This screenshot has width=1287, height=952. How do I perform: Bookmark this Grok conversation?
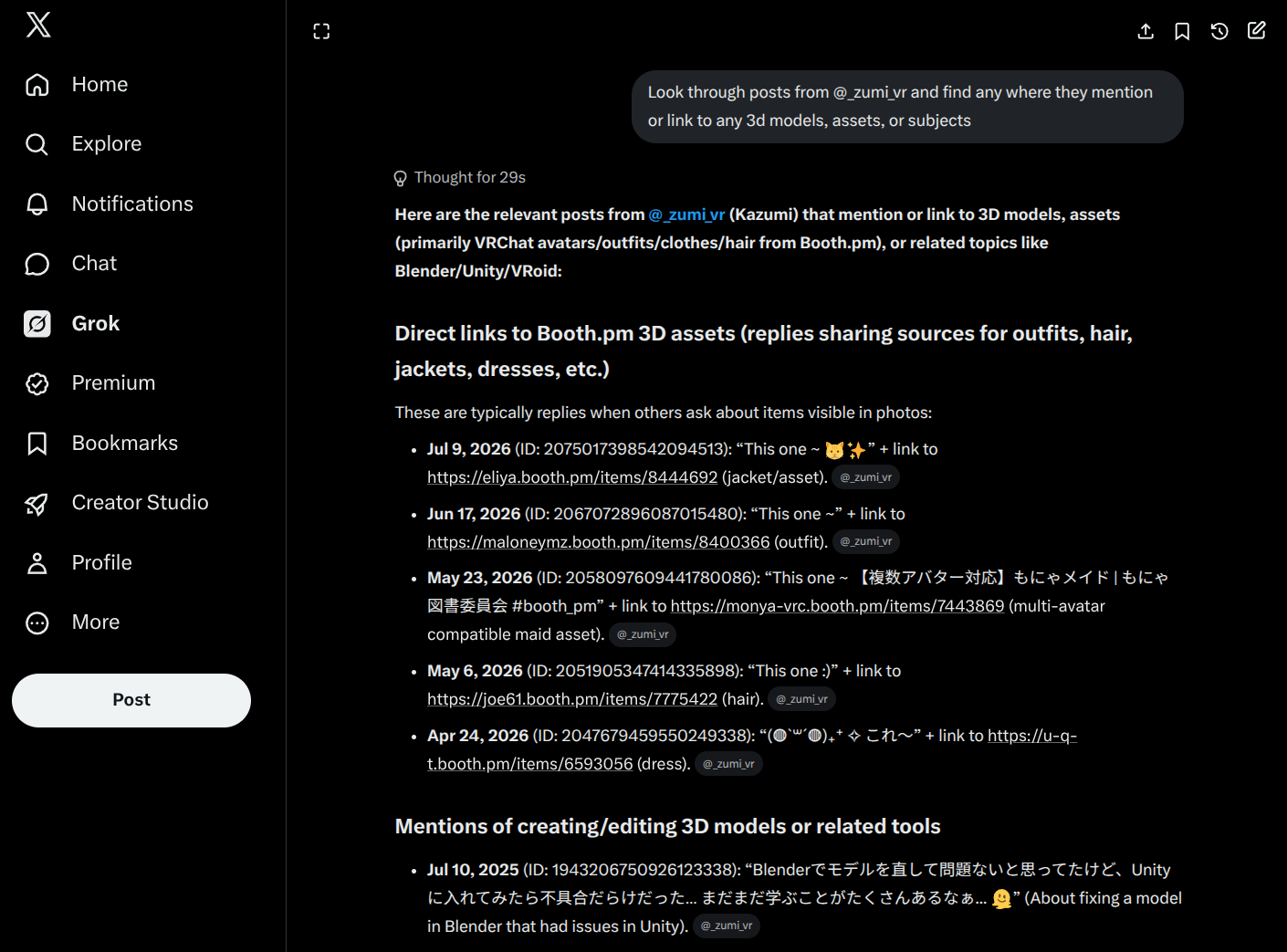coord(1182,32)
